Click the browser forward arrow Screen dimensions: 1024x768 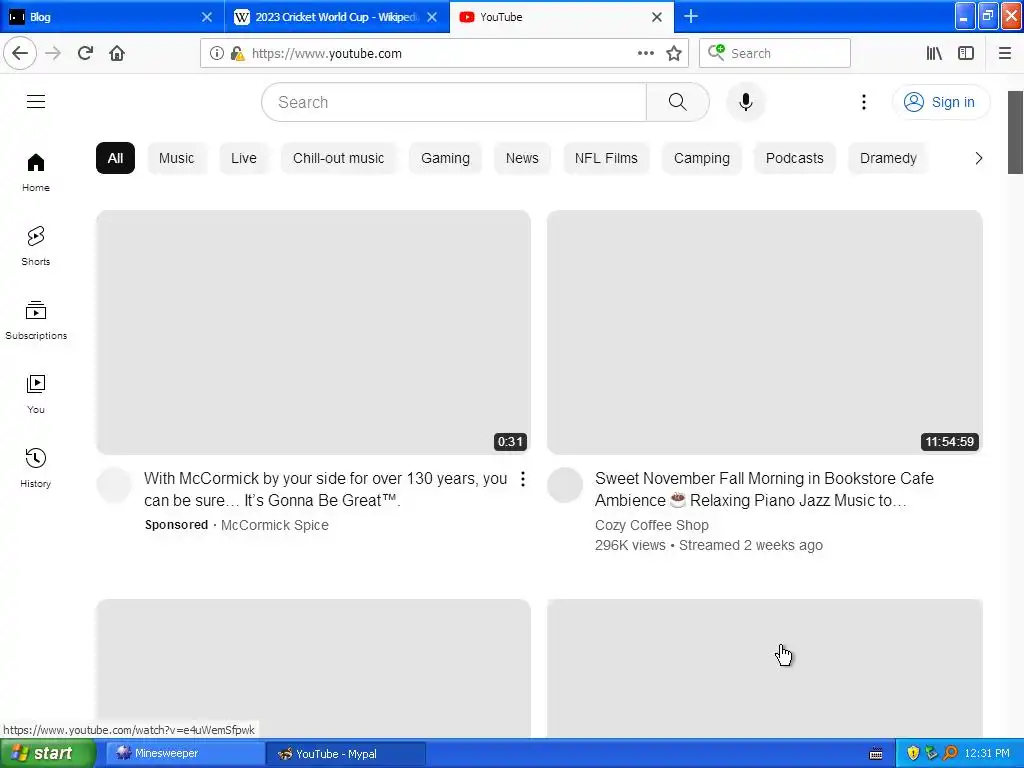53,53
